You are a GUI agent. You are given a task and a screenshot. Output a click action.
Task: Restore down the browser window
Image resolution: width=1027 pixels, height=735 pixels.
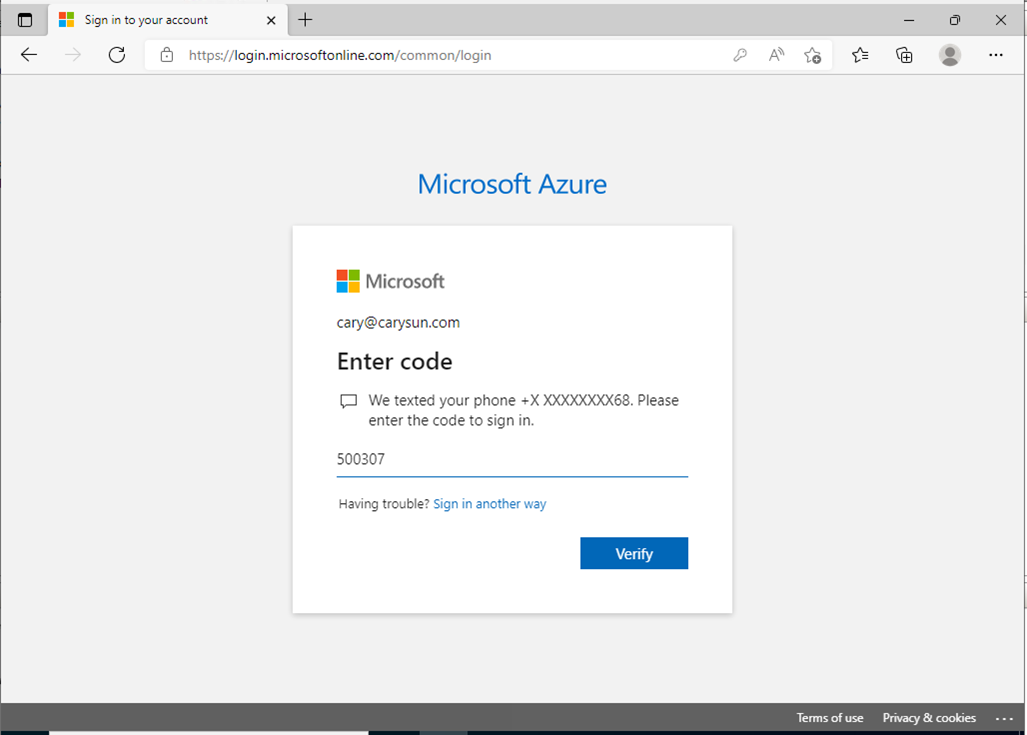pyautogui.click(x=955, y=20)
